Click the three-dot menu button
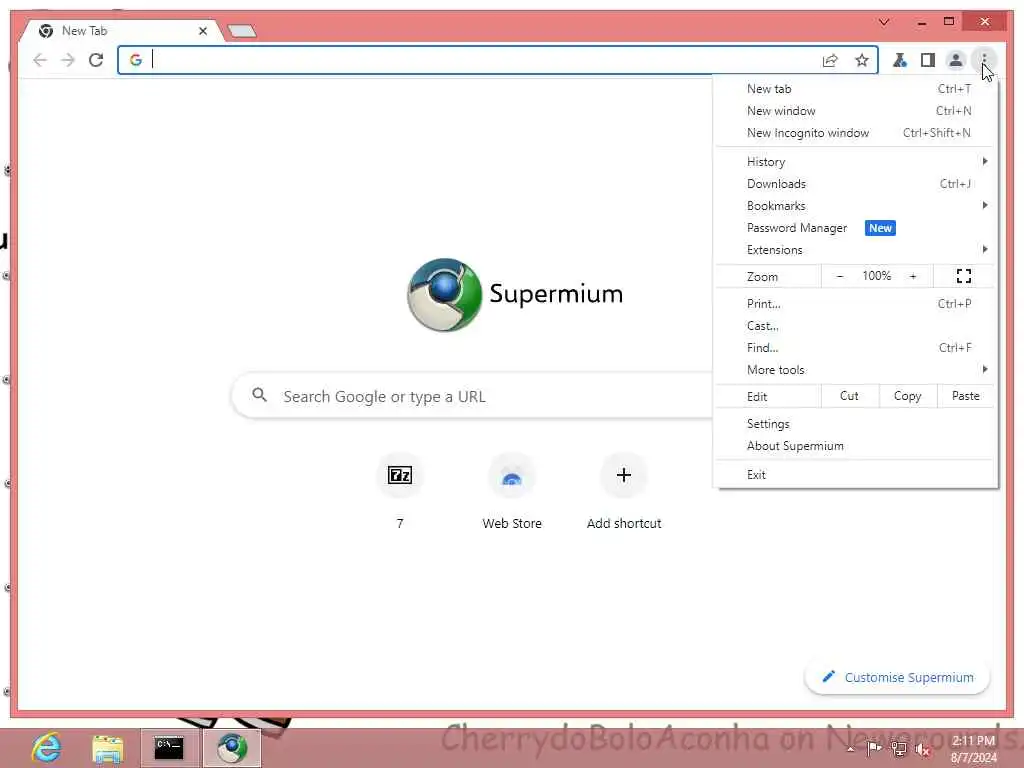Viewport: 1024px width, 768px height. pyautogui.click(x=984, y=60)
